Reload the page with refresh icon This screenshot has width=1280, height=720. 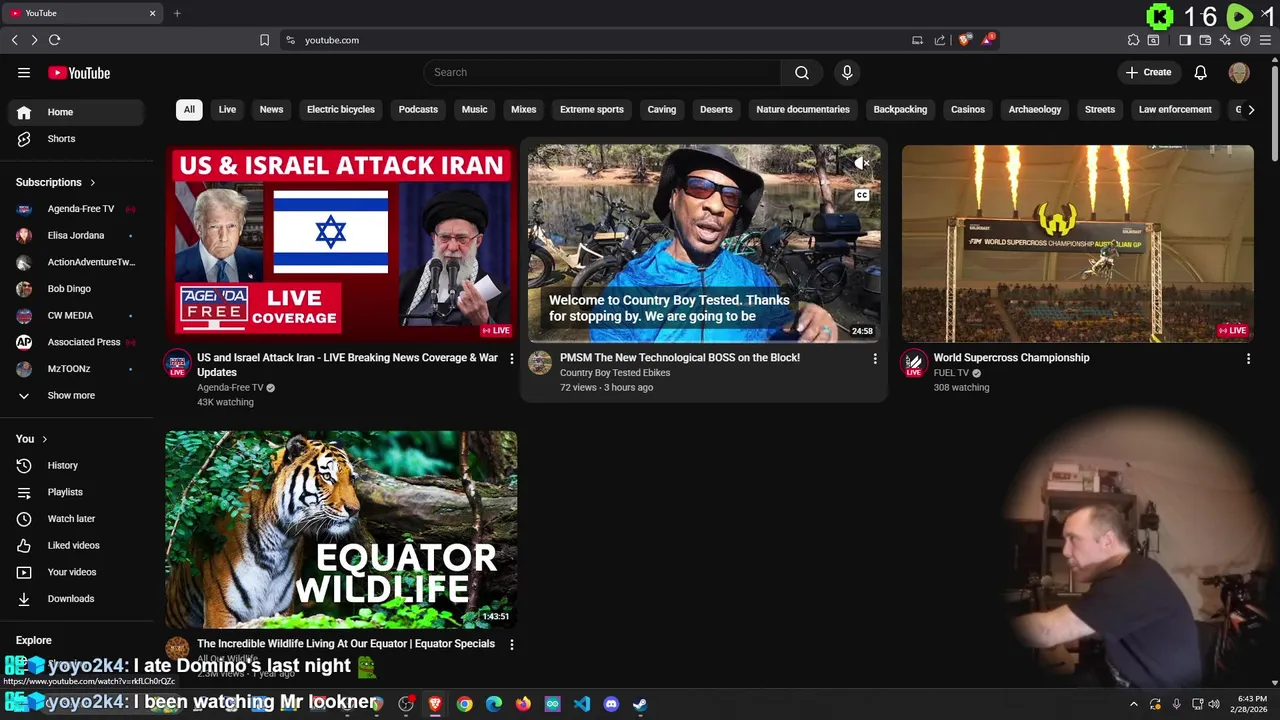54,40
